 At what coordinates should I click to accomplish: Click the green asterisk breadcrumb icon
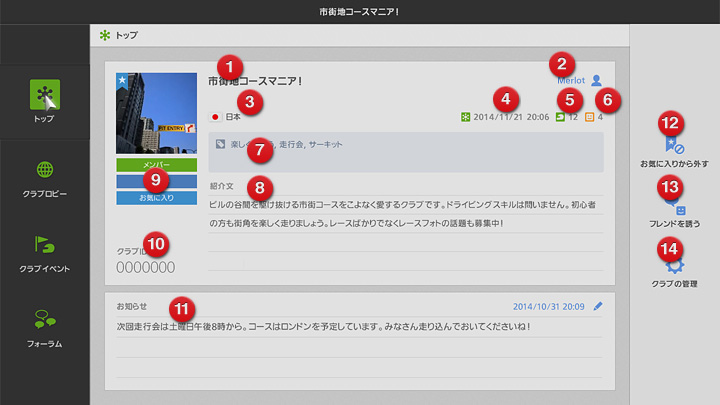click(105, 35)
